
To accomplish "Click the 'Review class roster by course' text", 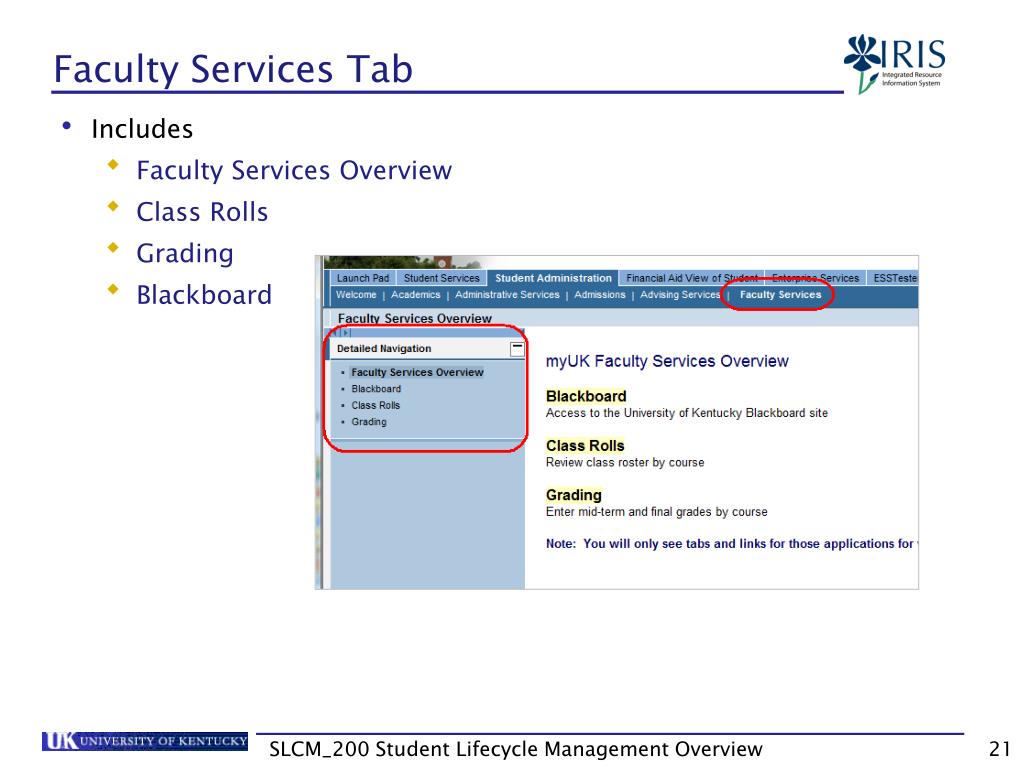I will (x=625, y=462).
